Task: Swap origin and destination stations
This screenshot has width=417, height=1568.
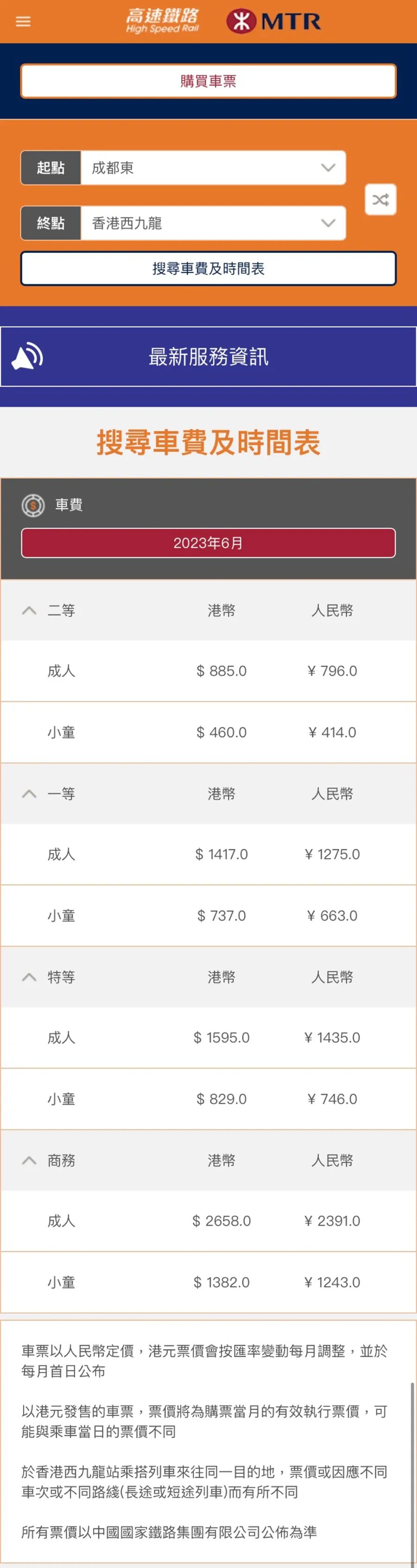Action: (380, 200)
